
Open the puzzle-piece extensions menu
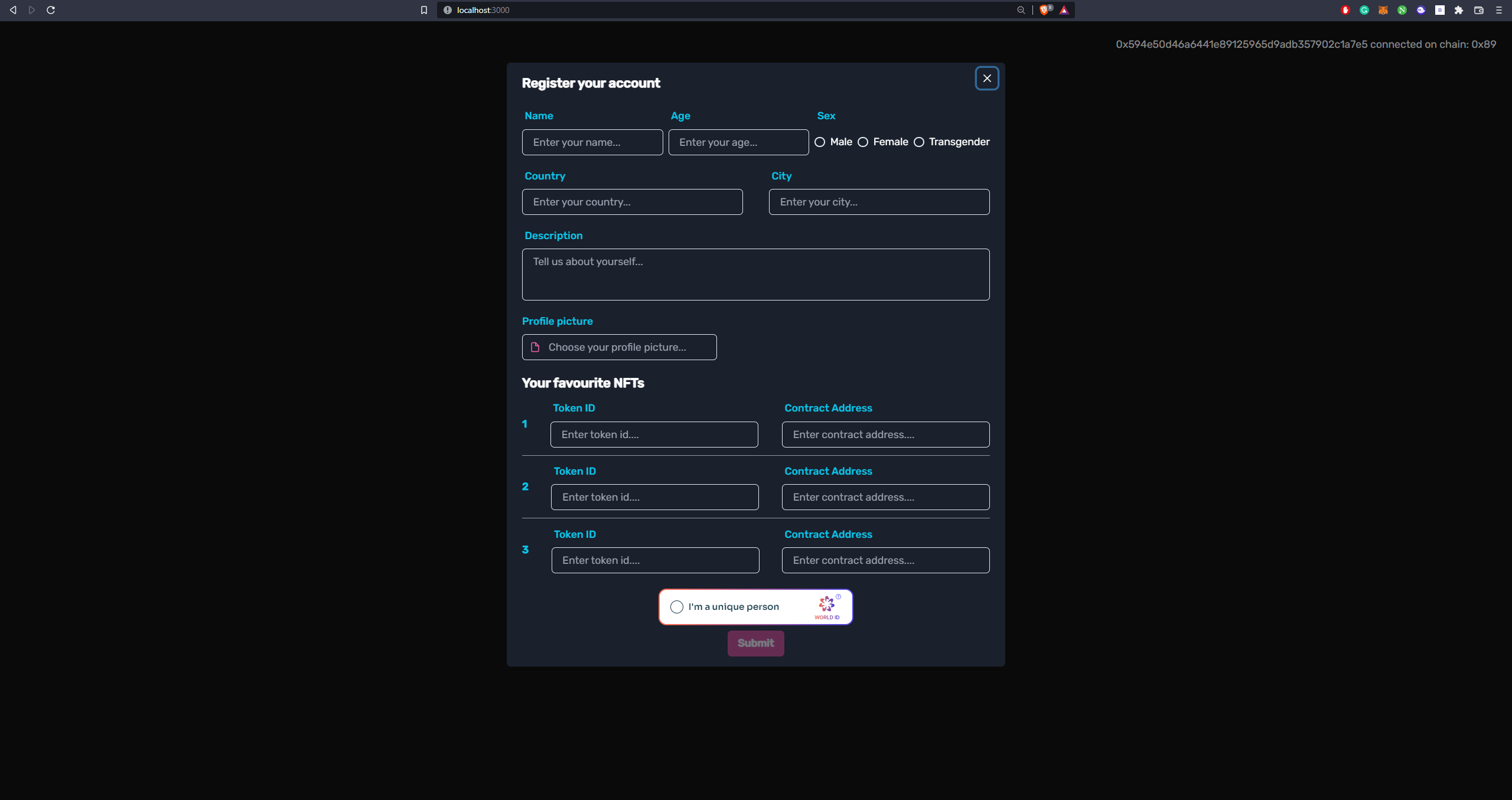coord(1459,10)
